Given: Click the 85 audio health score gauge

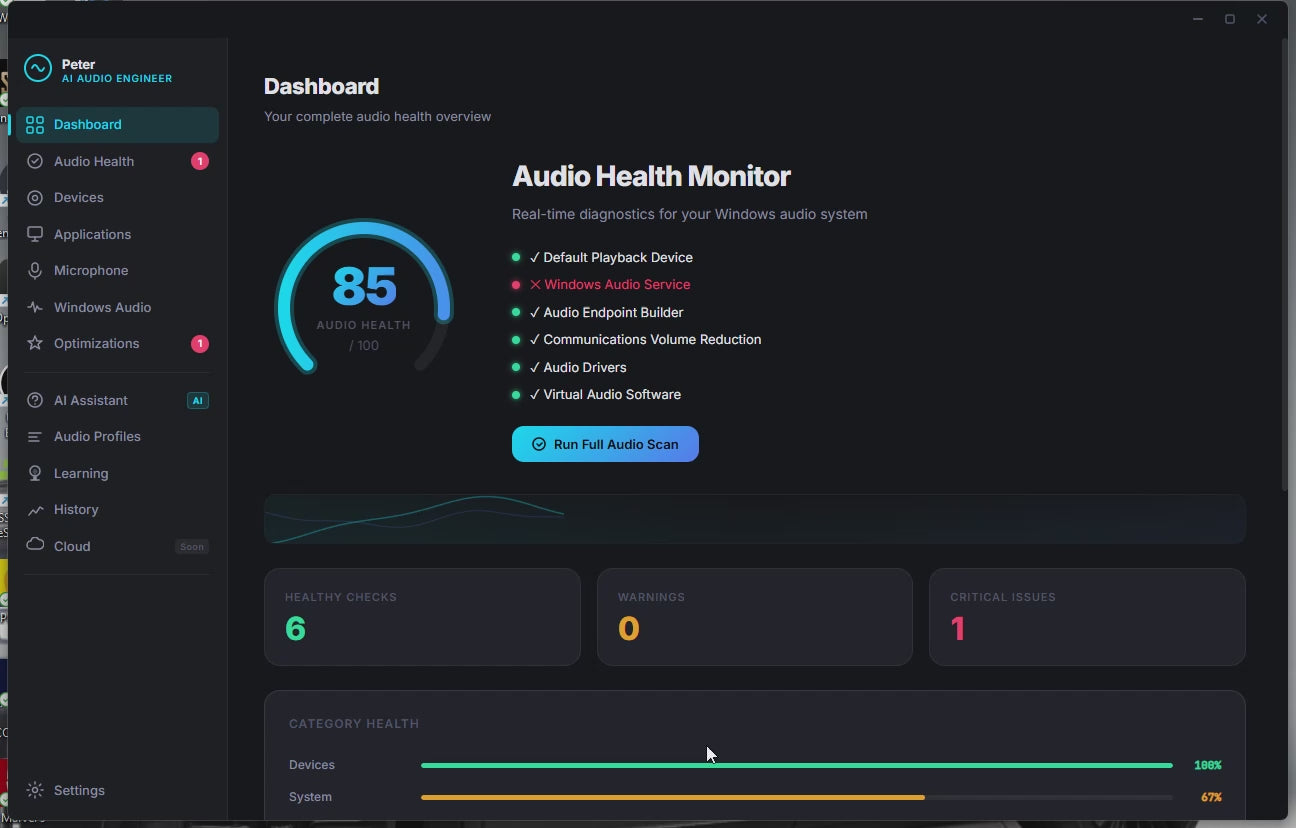Looking at the screenshot, I should 364,298.
